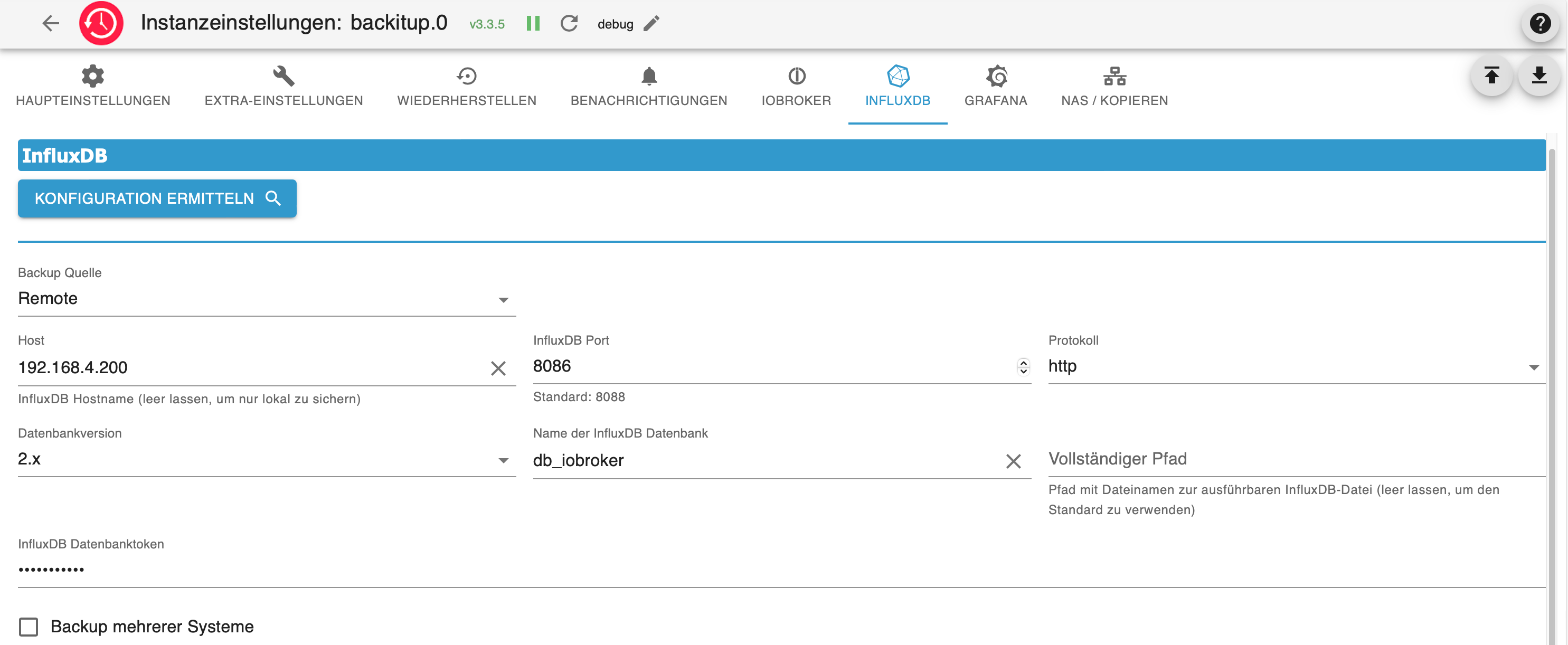Restart instance with reload icon
The image size is (1568, 645).
[569, 24]
